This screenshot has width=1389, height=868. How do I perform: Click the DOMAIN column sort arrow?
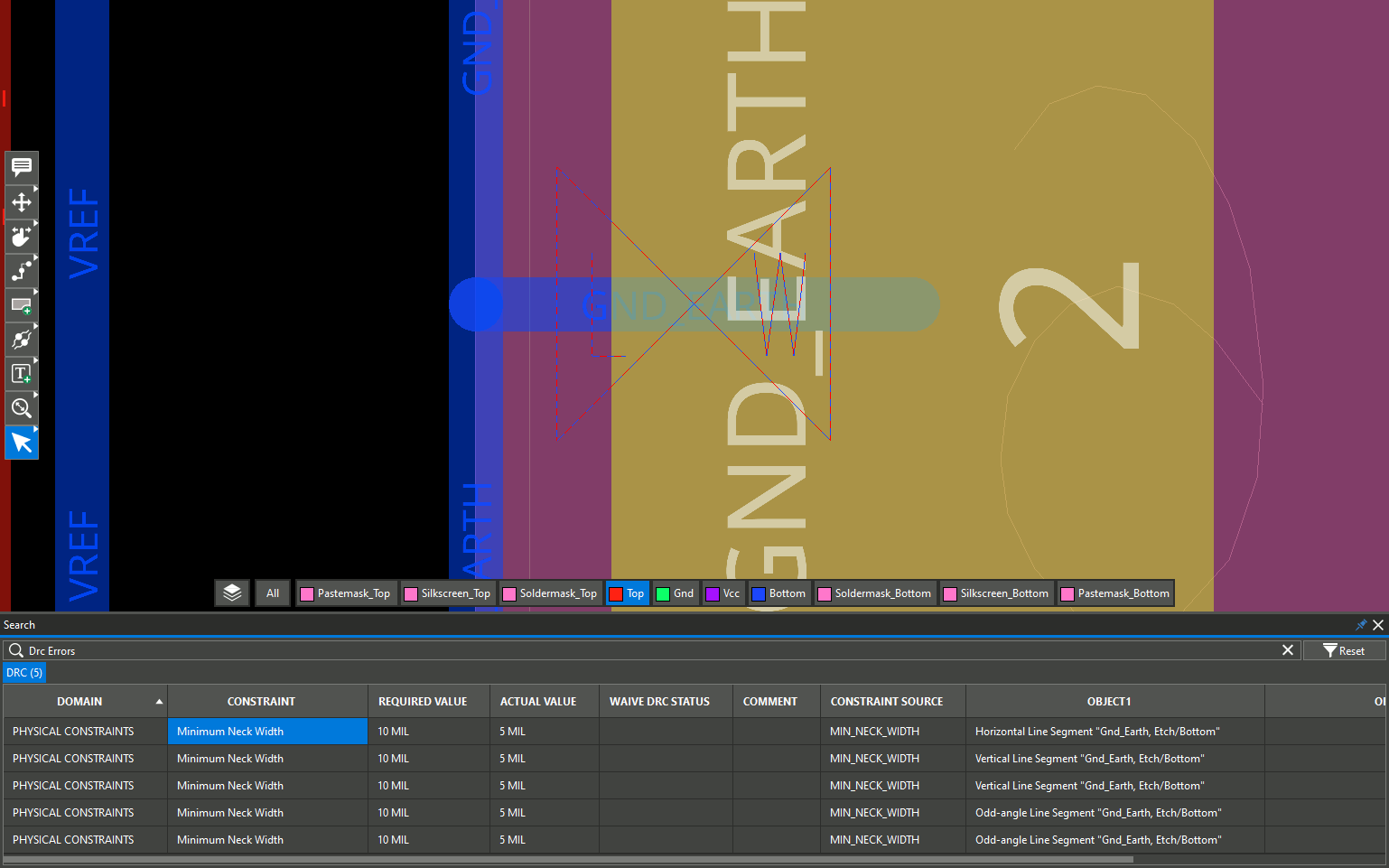[160, 701]
